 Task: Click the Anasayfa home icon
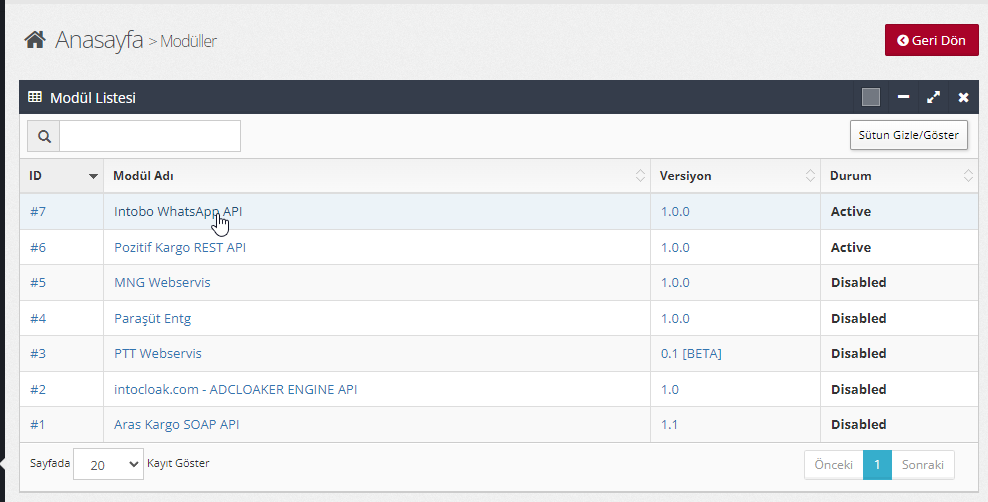35,40
